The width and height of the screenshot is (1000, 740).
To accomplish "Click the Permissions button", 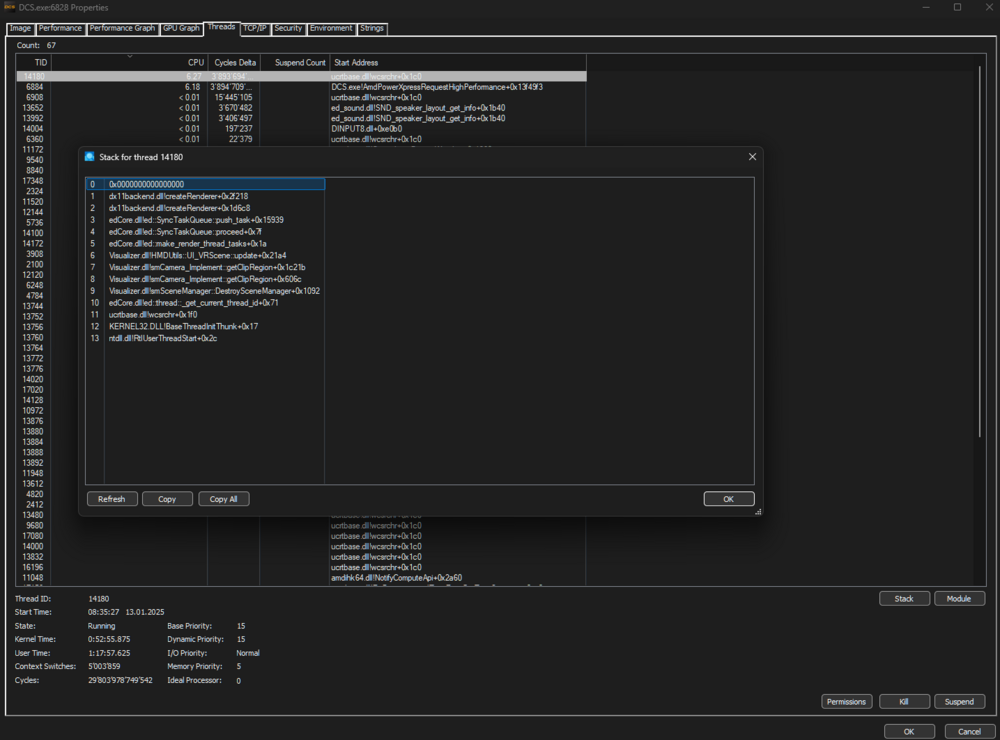I will coord(846,701).
